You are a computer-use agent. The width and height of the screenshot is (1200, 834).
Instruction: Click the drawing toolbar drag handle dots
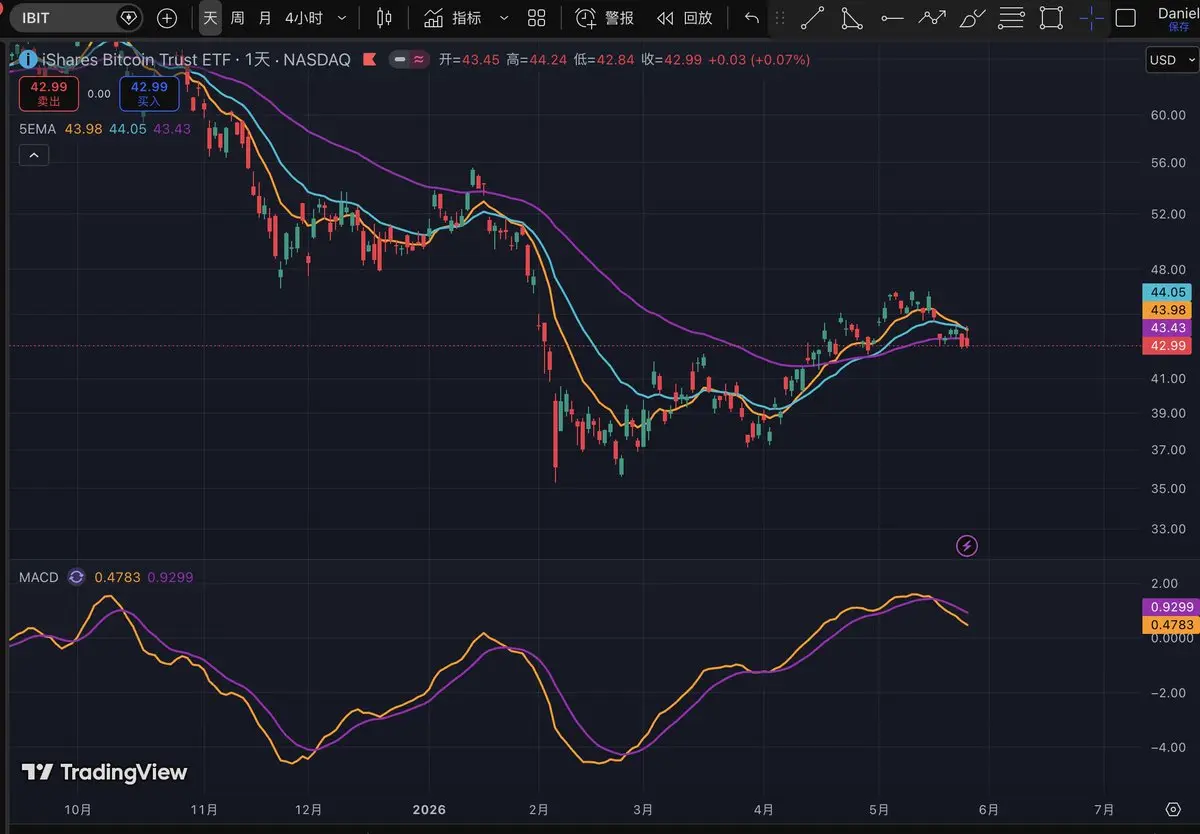[781, 18]
